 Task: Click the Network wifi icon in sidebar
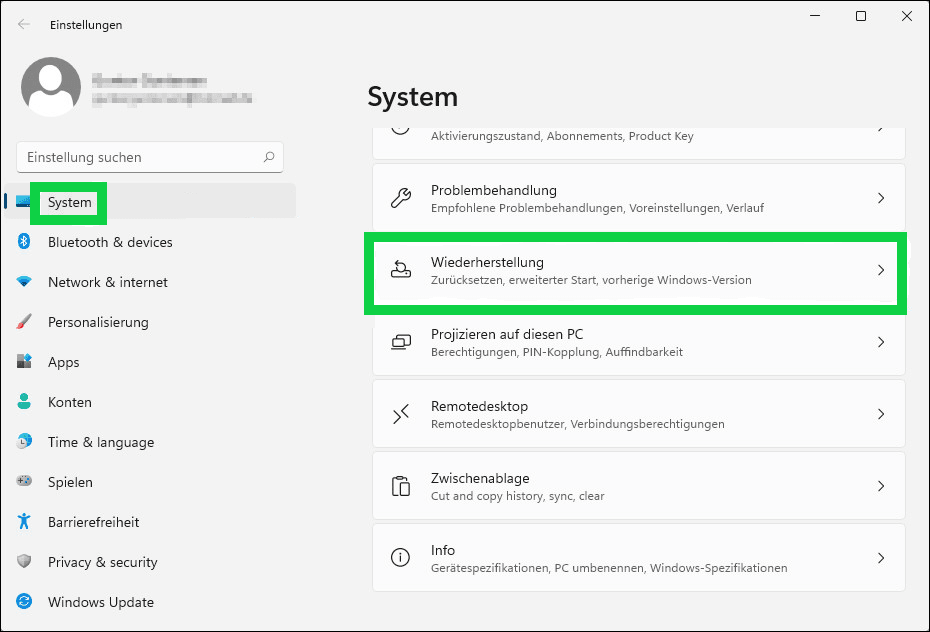point(24,282)
